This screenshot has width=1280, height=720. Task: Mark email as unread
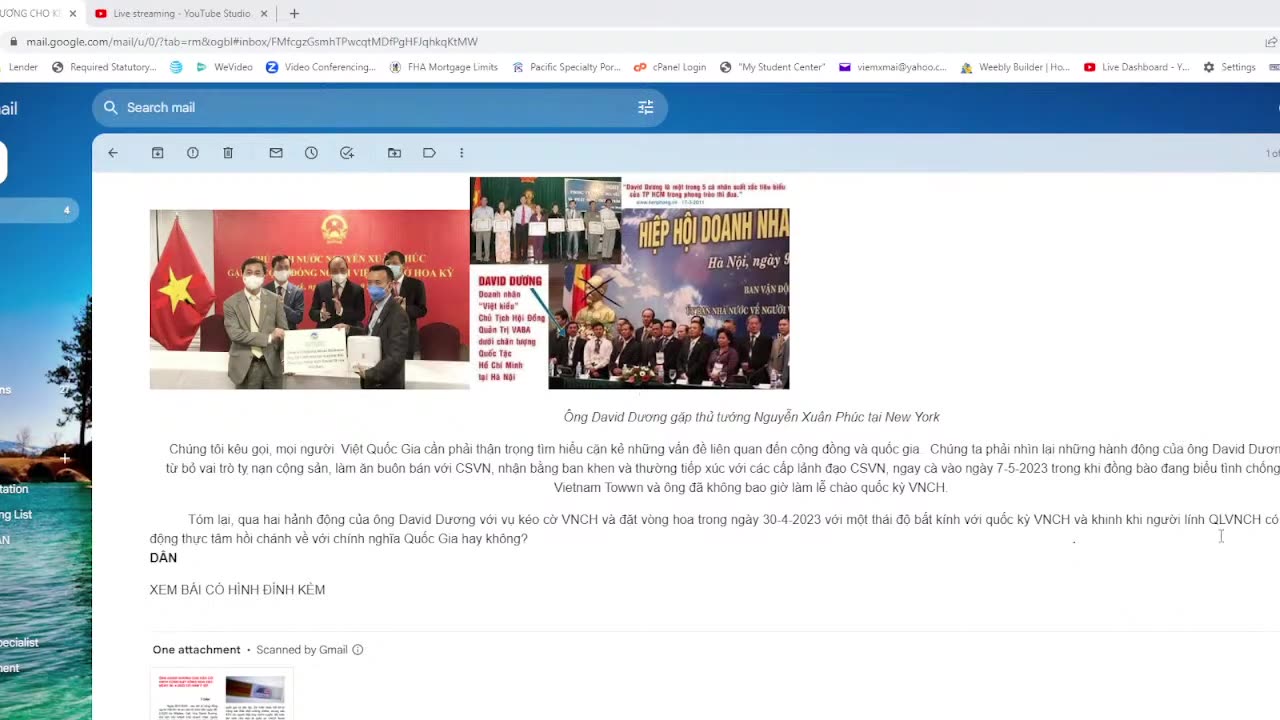[x=276, y=153]
